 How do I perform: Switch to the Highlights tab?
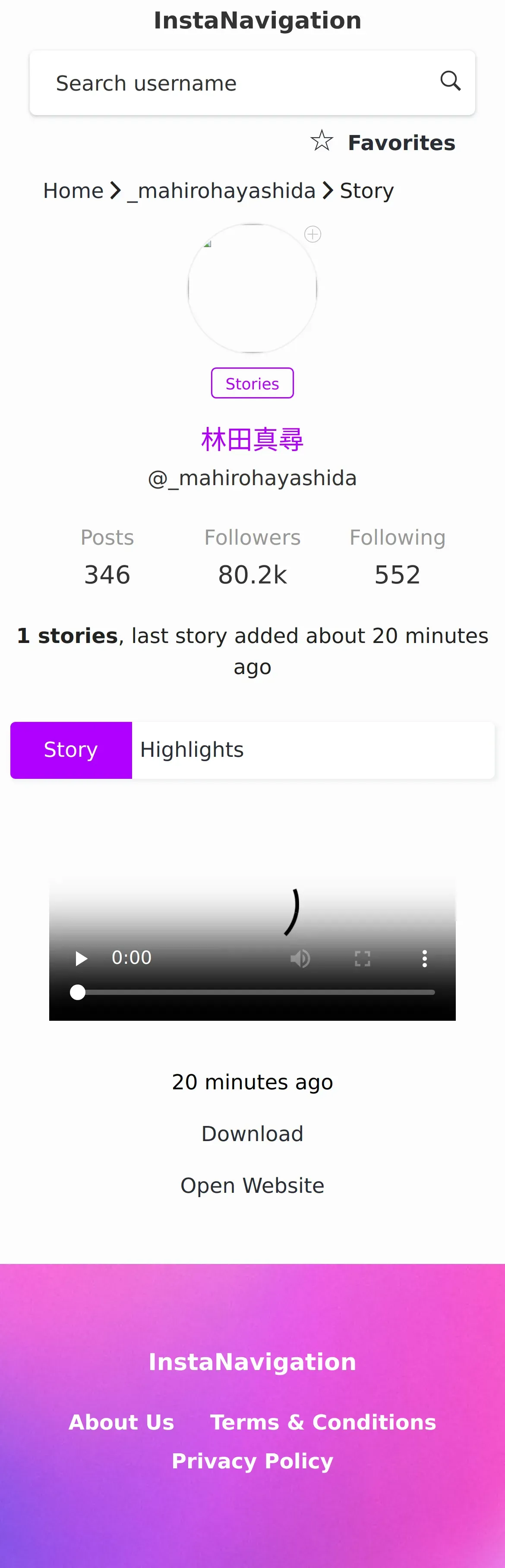[192, 750]
